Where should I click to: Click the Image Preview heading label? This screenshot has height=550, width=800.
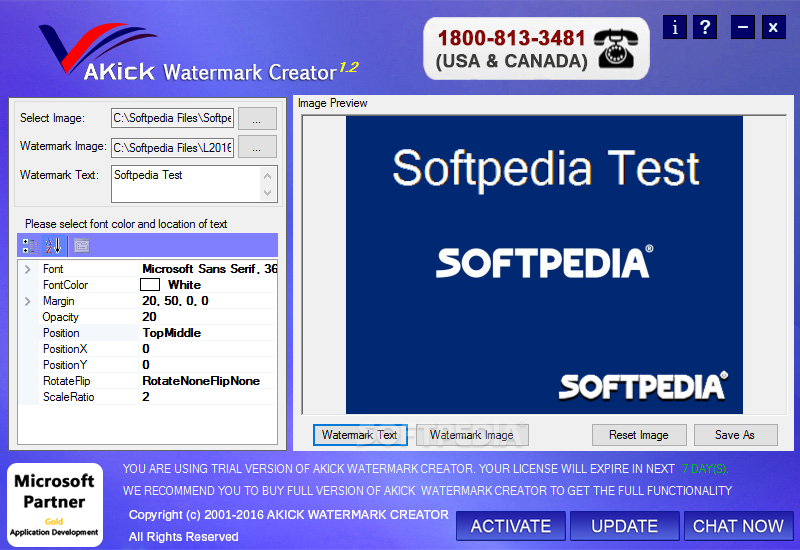pos(333,104)
